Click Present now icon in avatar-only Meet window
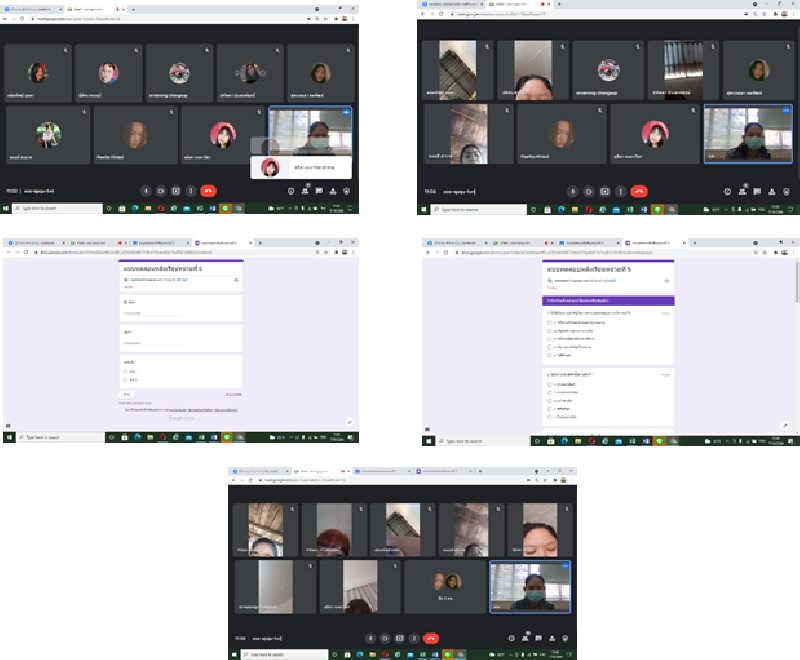Screen dimensions: 800x660 (x=175, y=190)
